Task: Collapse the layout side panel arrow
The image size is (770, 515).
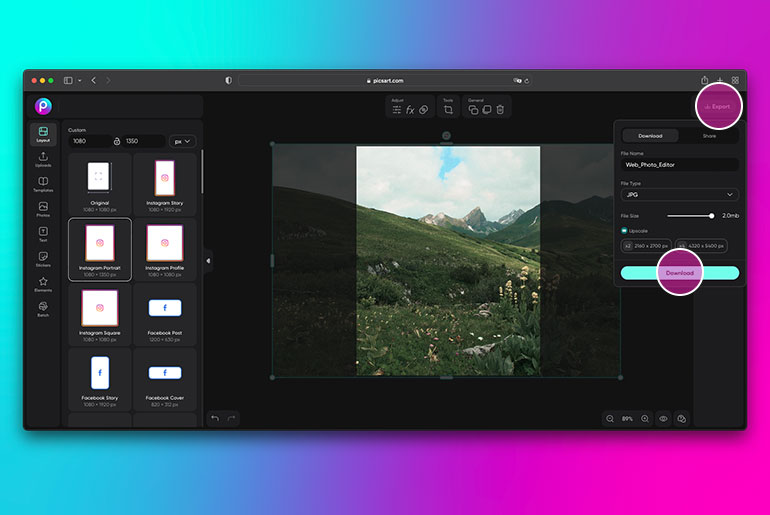Action: pyautogui.click(x=208, y=261)
